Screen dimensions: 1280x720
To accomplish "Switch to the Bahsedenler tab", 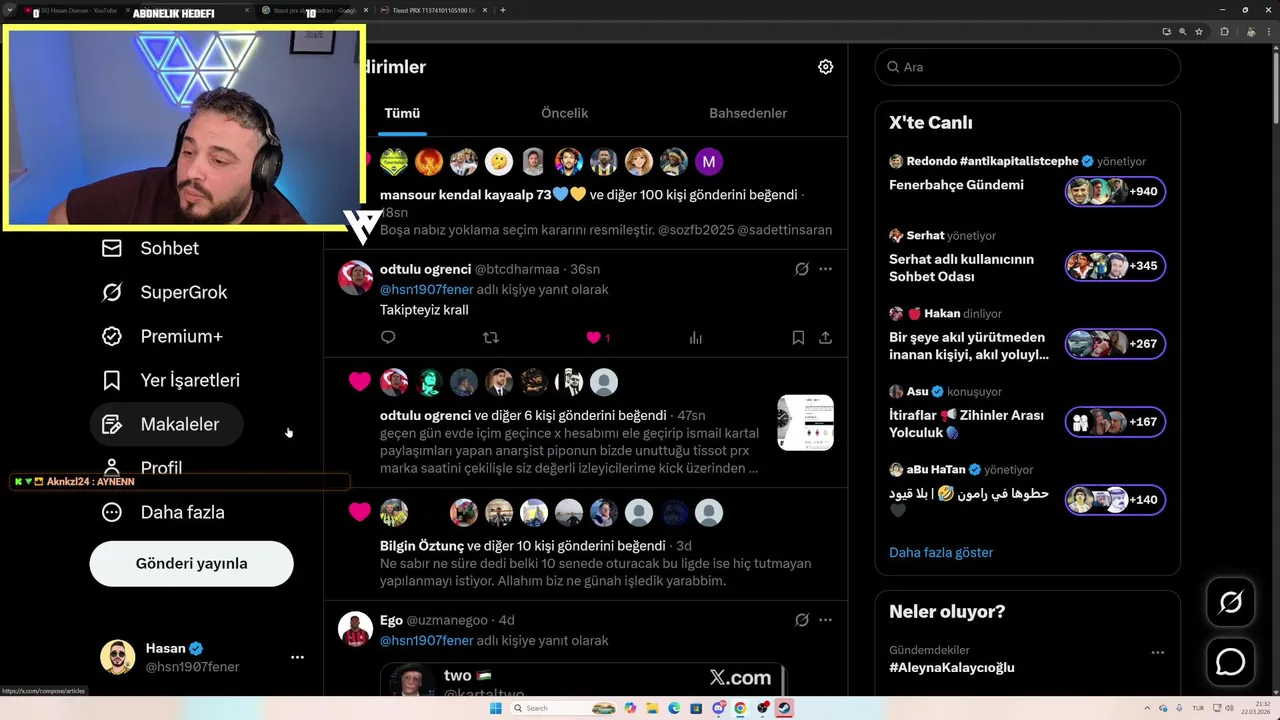I will pos(748,113).
